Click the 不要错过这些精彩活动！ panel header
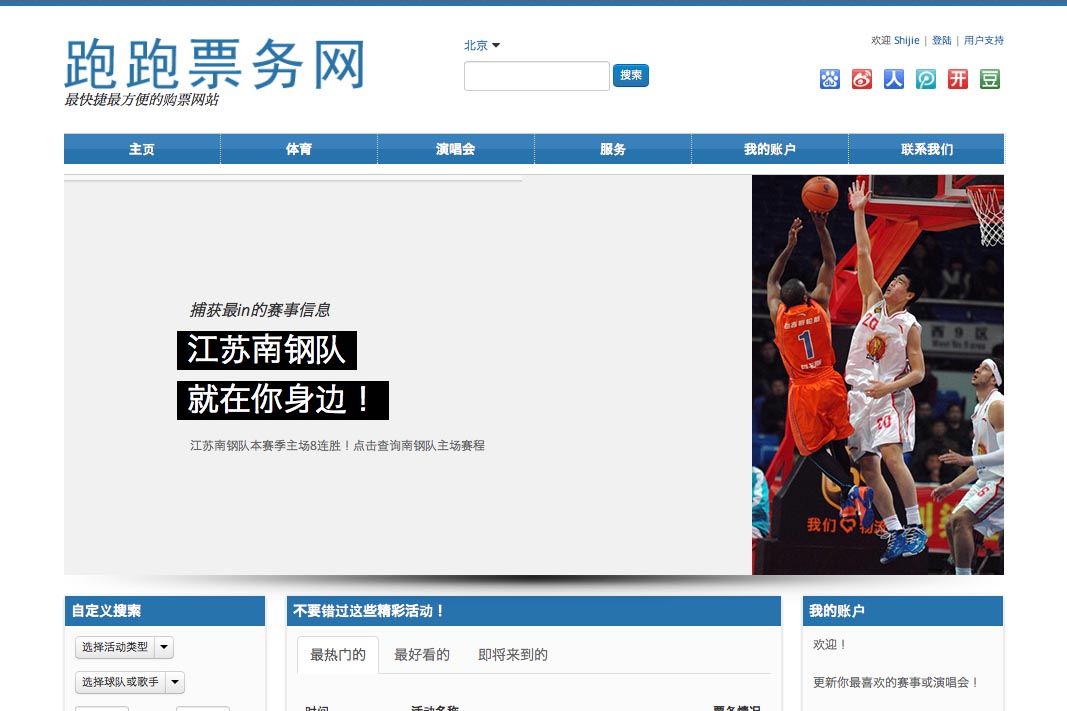 (534, 611)
